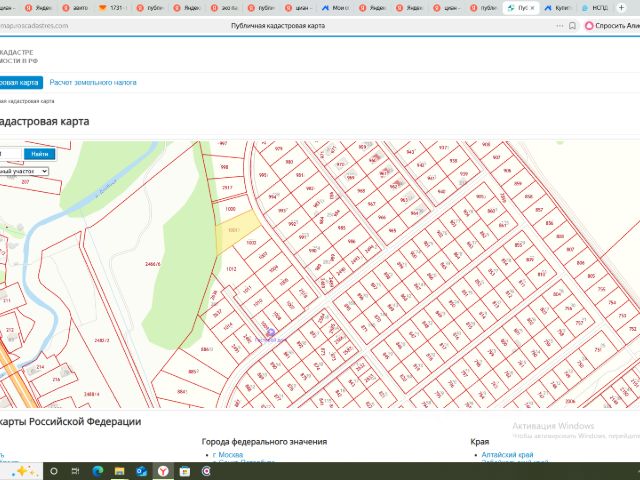Viewport: 640px width, 480px height.
Task: Click the 'Города федерального значения' heading
Action: point(264,442)
